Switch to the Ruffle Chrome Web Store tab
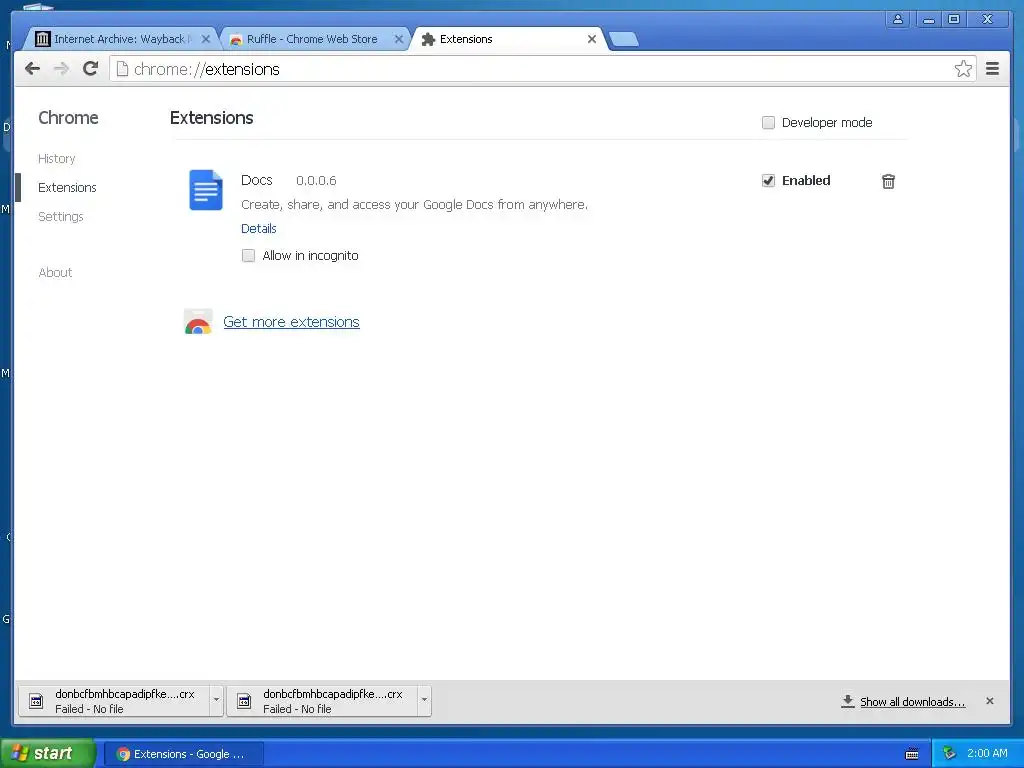 (x=313, y=39)
